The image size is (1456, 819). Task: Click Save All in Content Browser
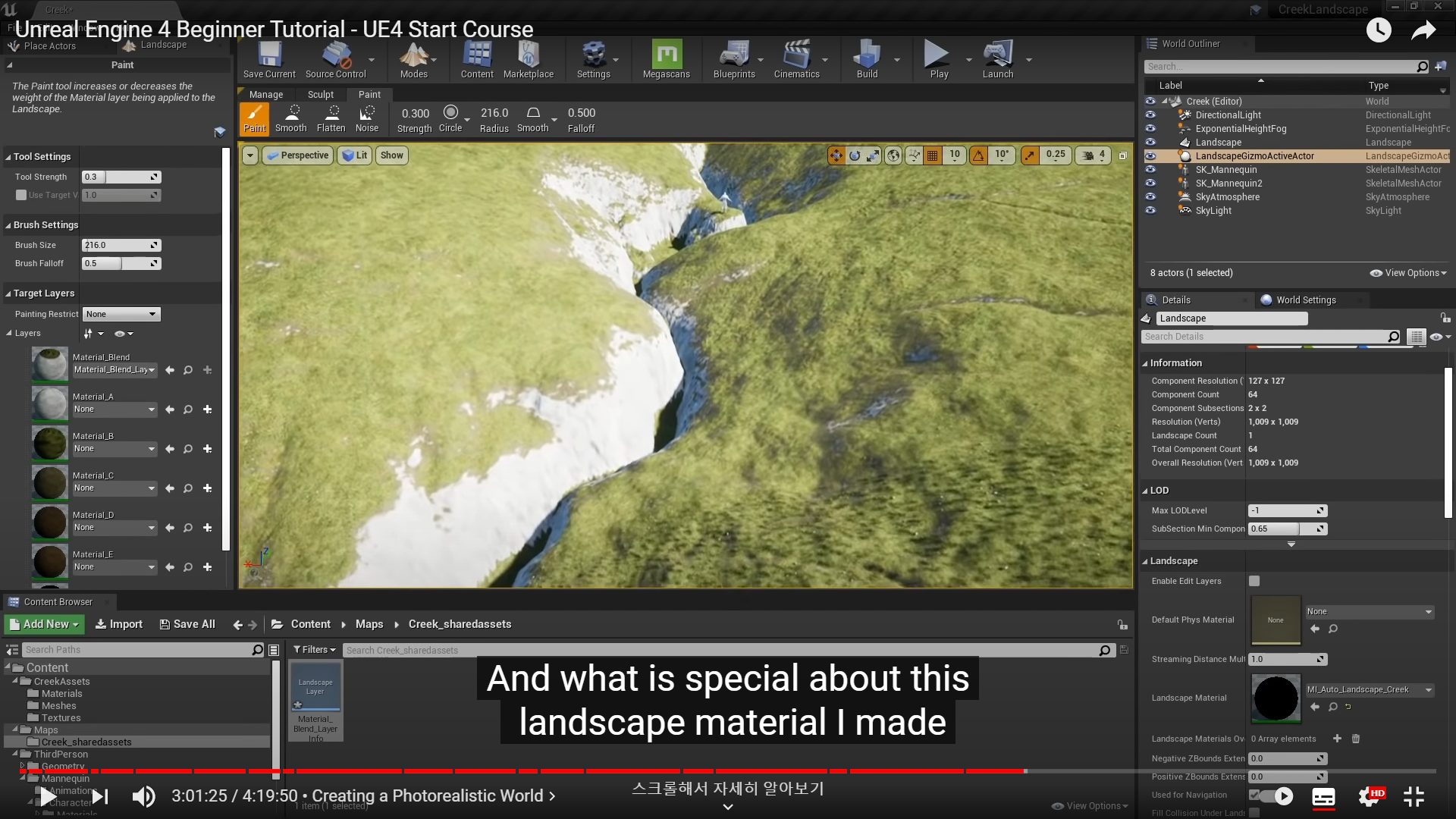(x=187, y=624)
